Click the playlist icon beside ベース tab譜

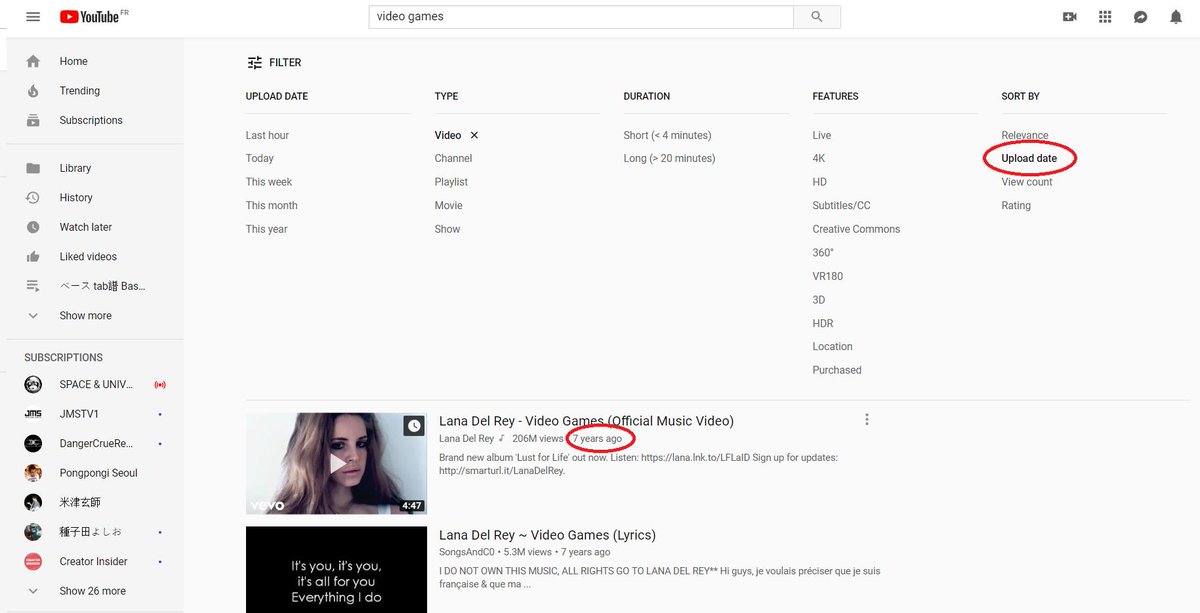click(x=33, y=286)
